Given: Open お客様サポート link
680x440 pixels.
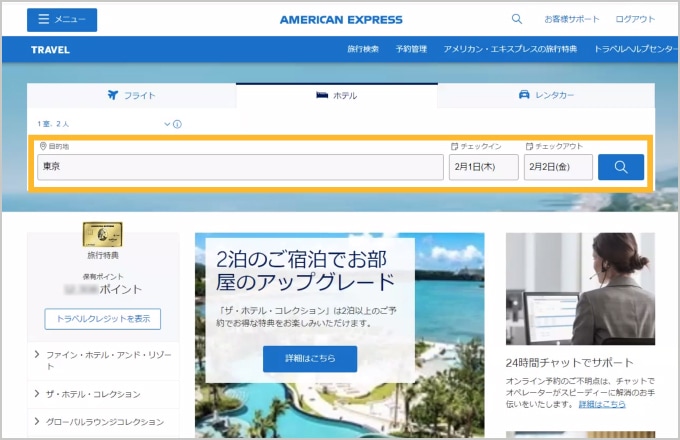Looking at the screenshot, I should 572,19.
